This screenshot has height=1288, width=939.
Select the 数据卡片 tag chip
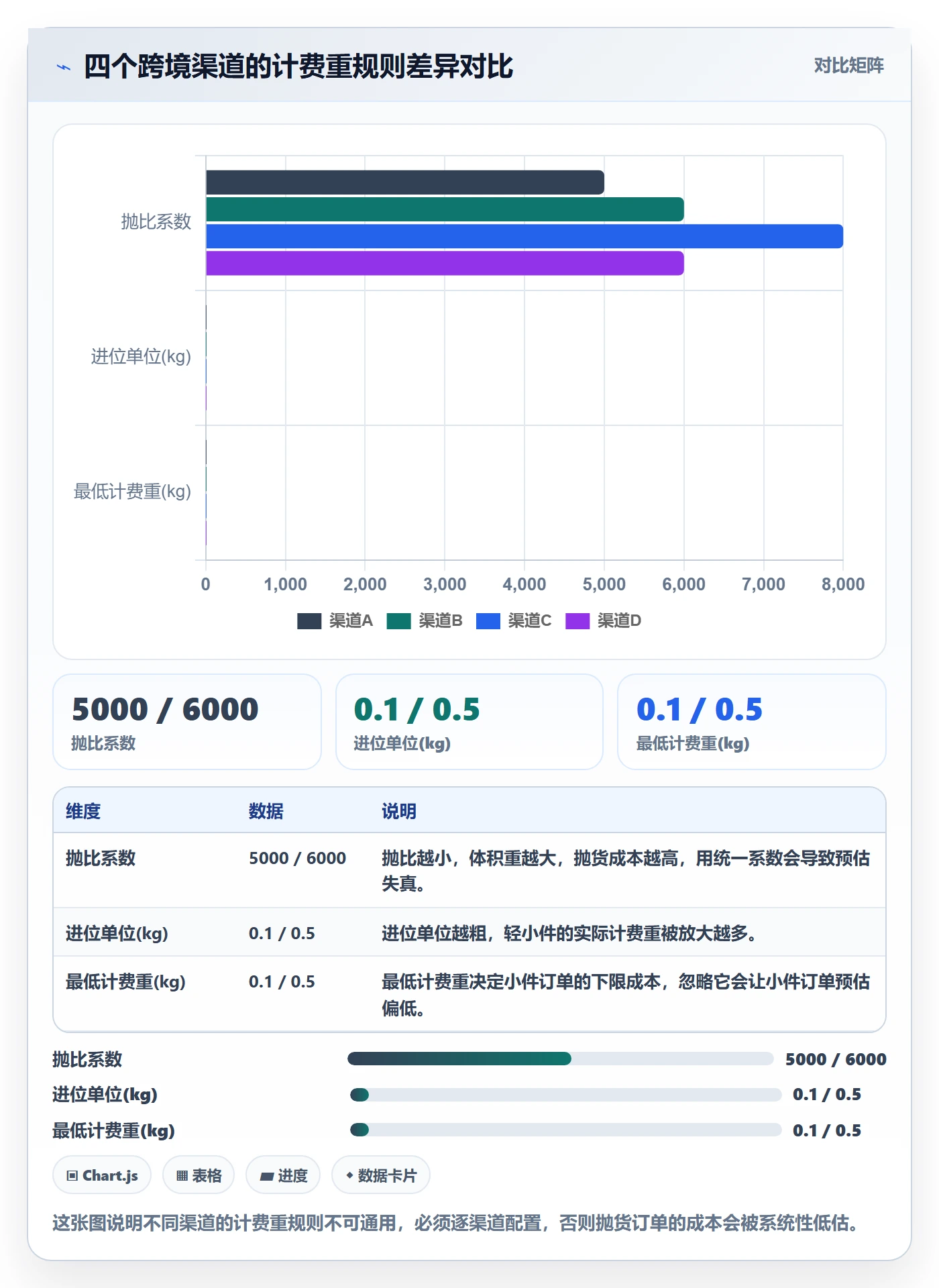381,1175
